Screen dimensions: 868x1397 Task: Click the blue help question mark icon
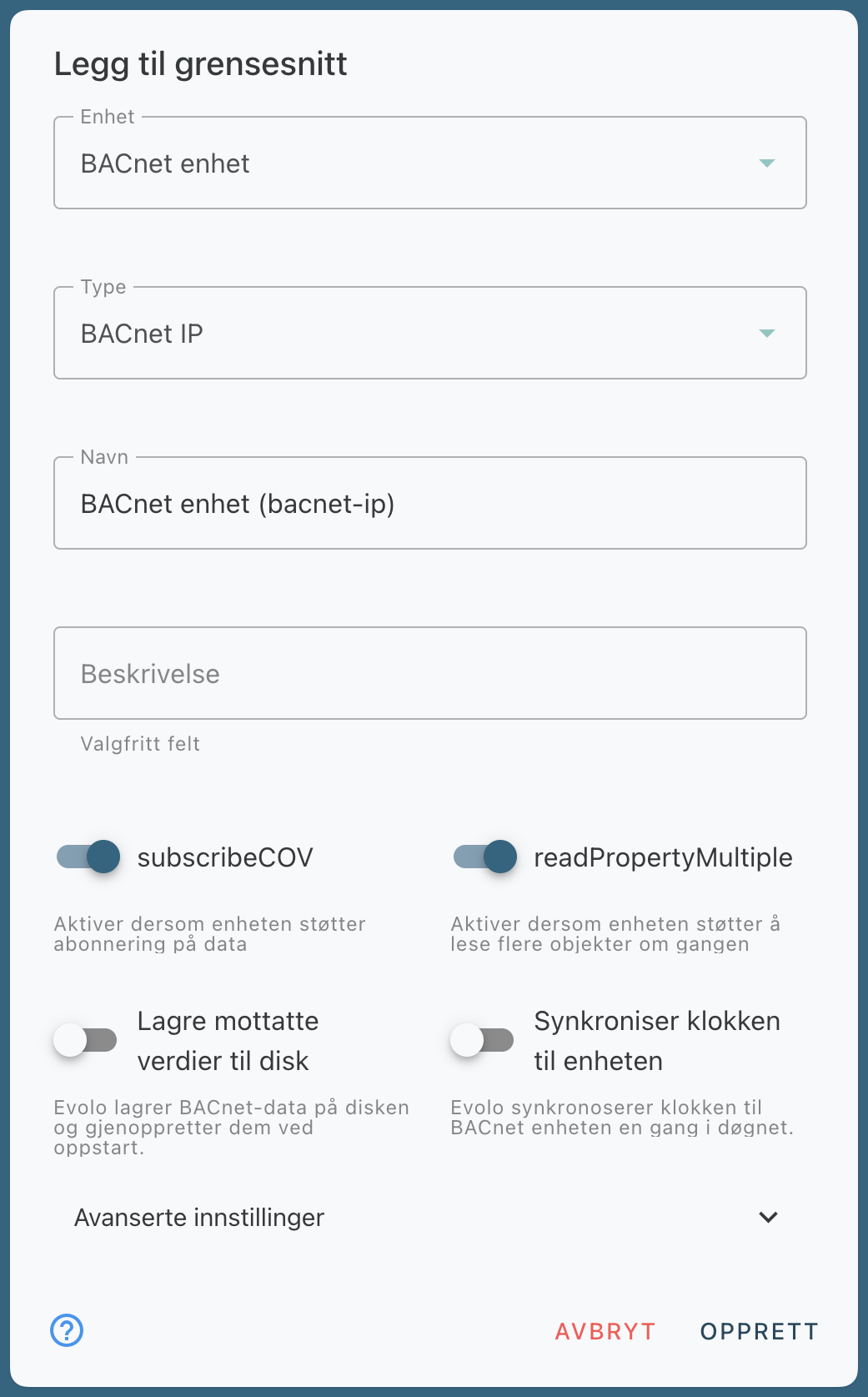coord(67,1330)
